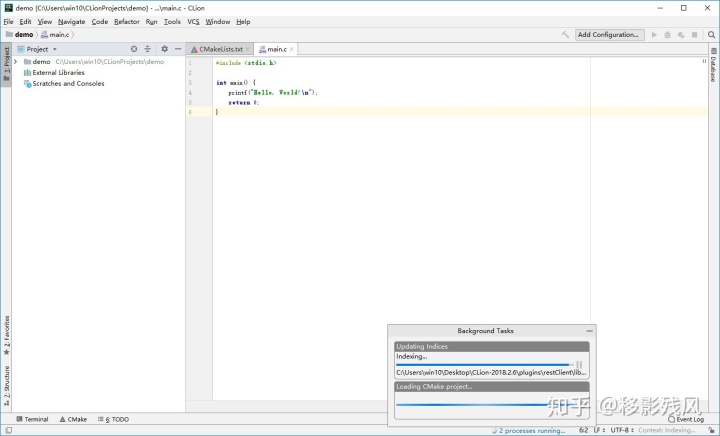Hide the Project panel with minus icon
Screen dimensions: 720x436
click(178, 49)
